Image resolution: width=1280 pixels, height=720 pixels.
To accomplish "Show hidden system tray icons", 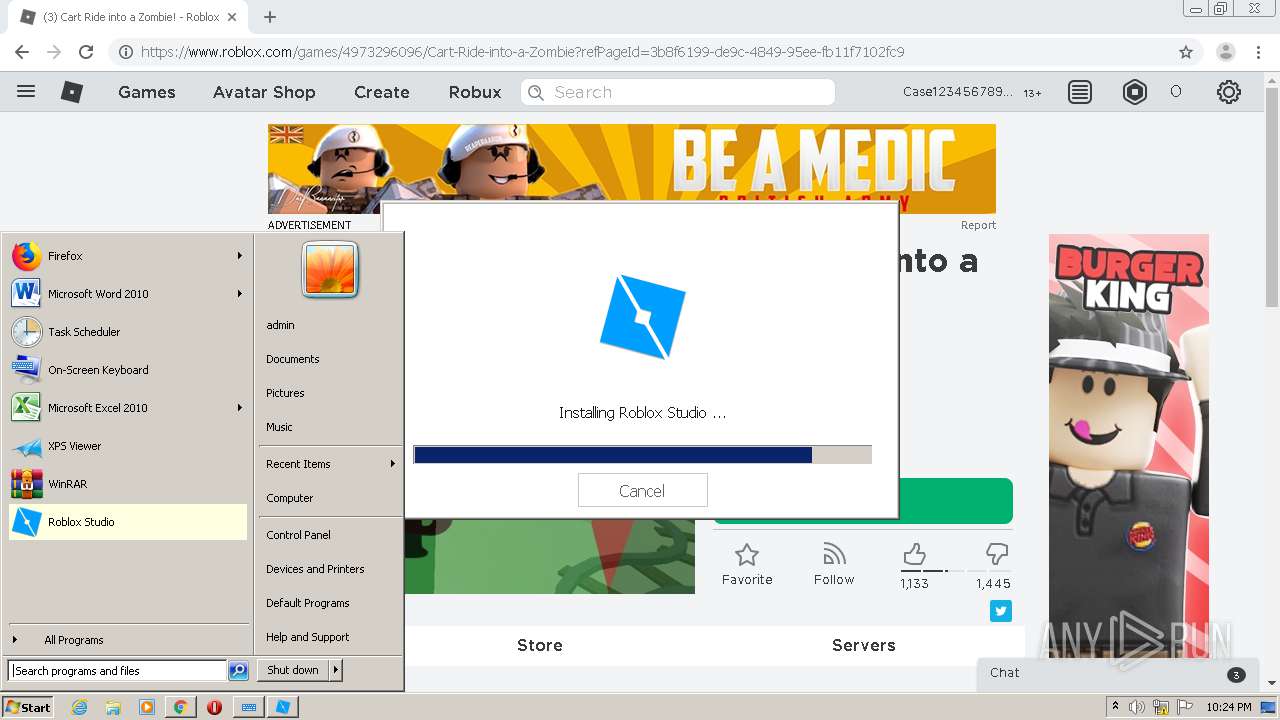I will pyautogui.click(x=1115, y=707).
